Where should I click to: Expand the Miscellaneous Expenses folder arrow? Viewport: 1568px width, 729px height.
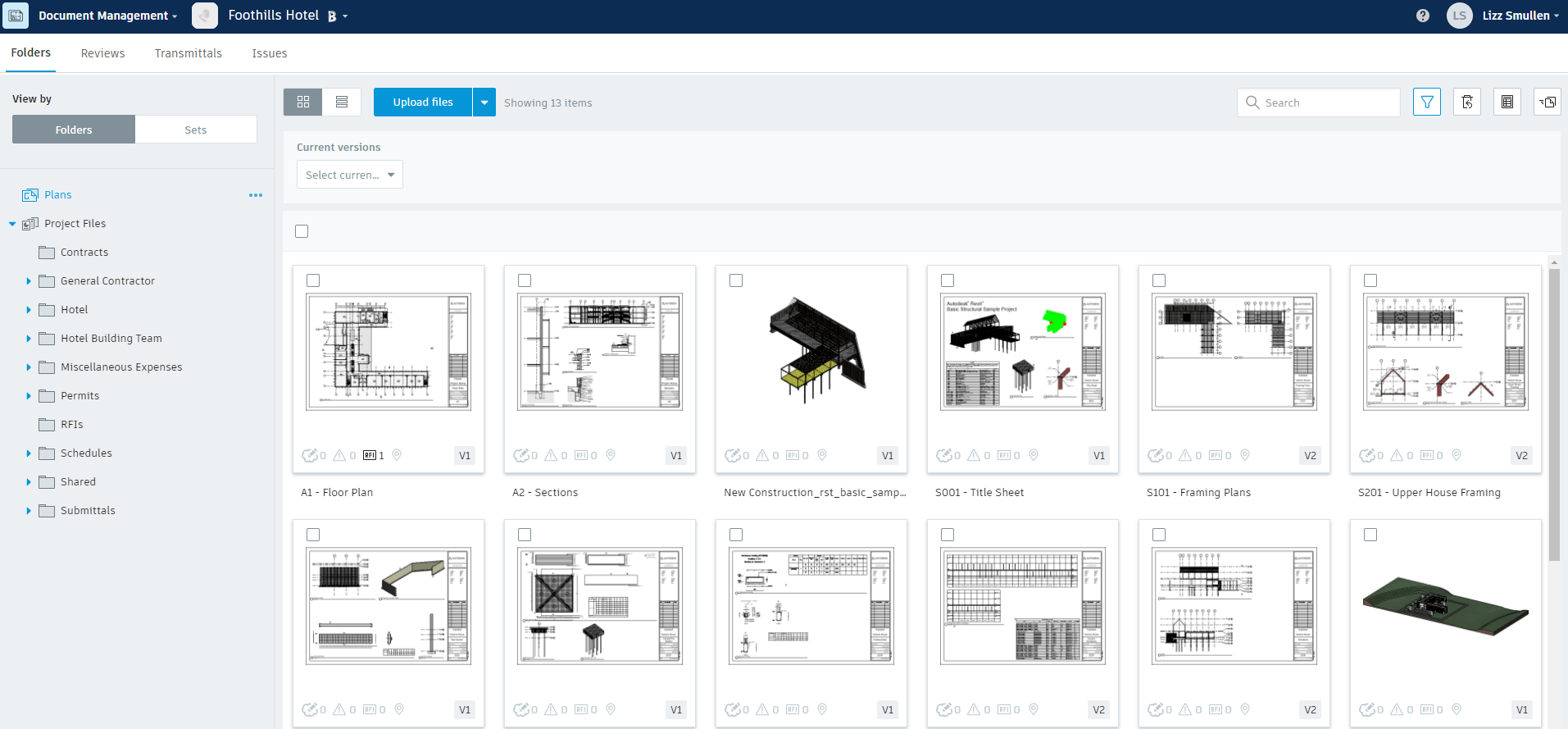point(29,367)
